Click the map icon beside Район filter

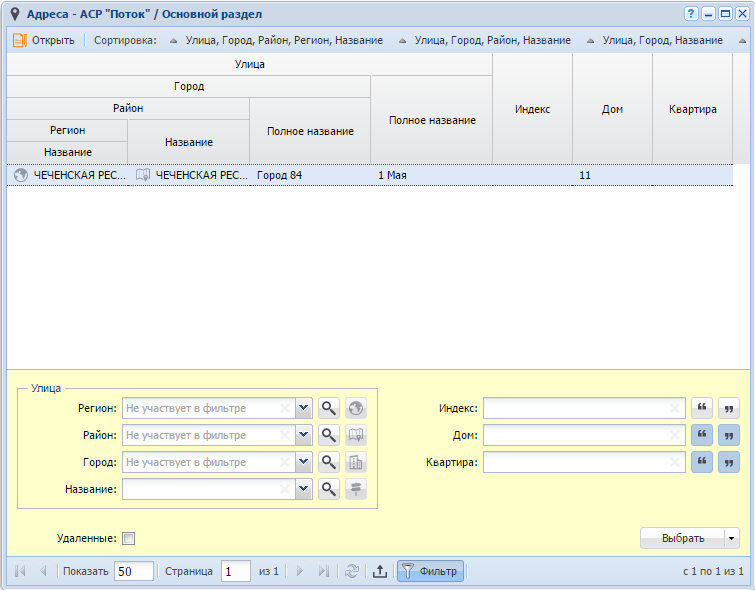[356, 435]
